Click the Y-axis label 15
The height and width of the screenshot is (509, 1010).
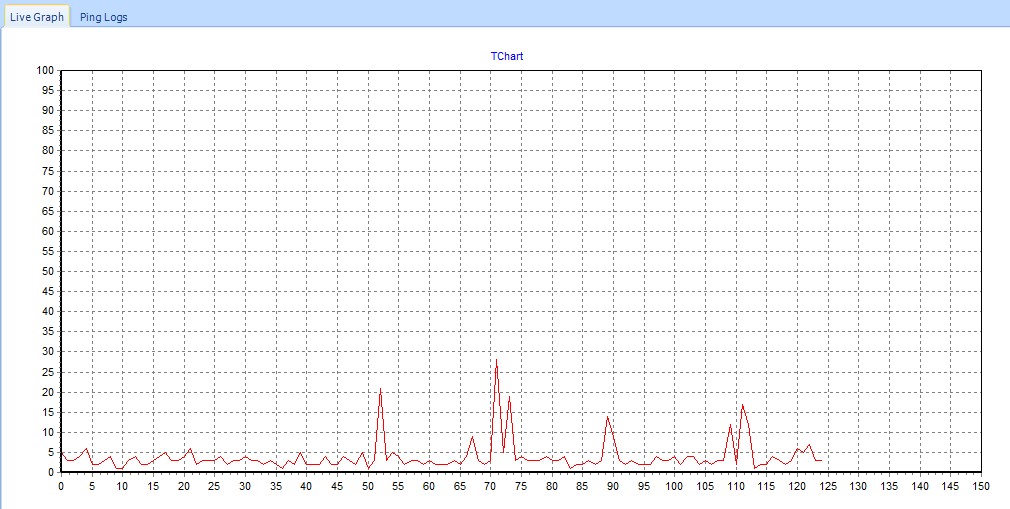coord(49,412)
